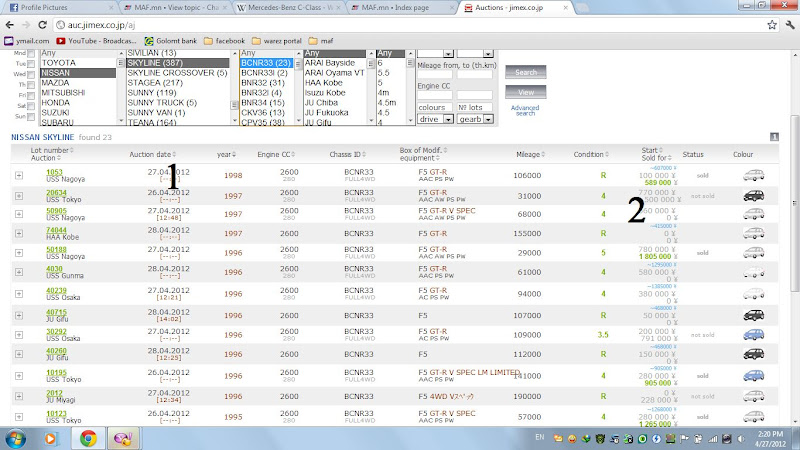Viewport: 800px width, 450px height.
Task: Sort results by the year column
Action: tap(226, 154)
